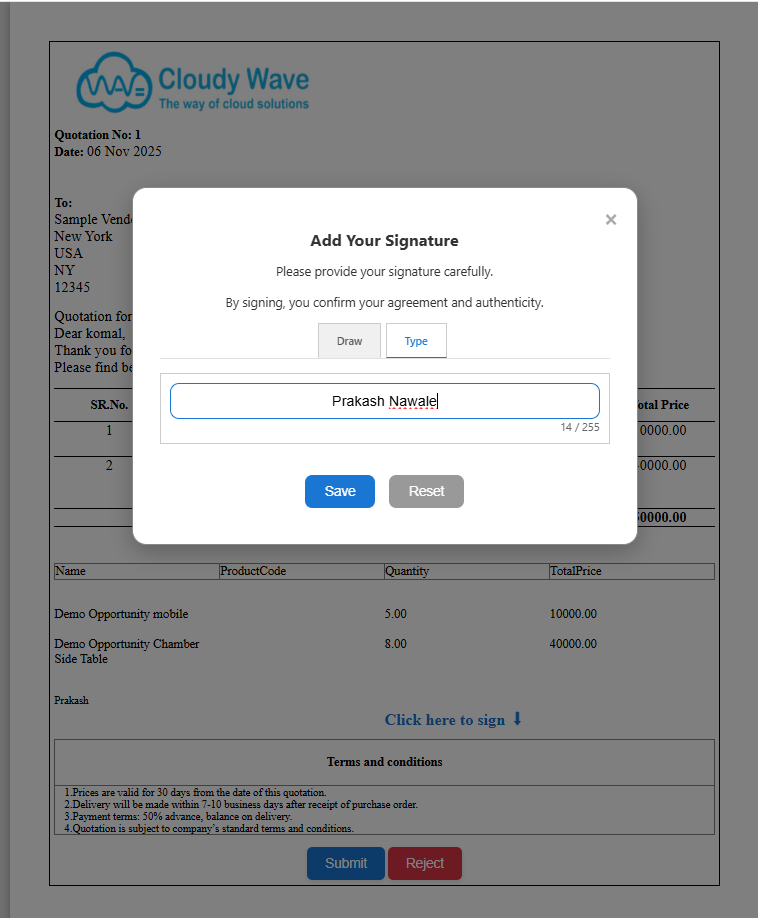758x918 pixels.
Task: Click the TotalPrice column header
Action: click(x=575, y=571)
